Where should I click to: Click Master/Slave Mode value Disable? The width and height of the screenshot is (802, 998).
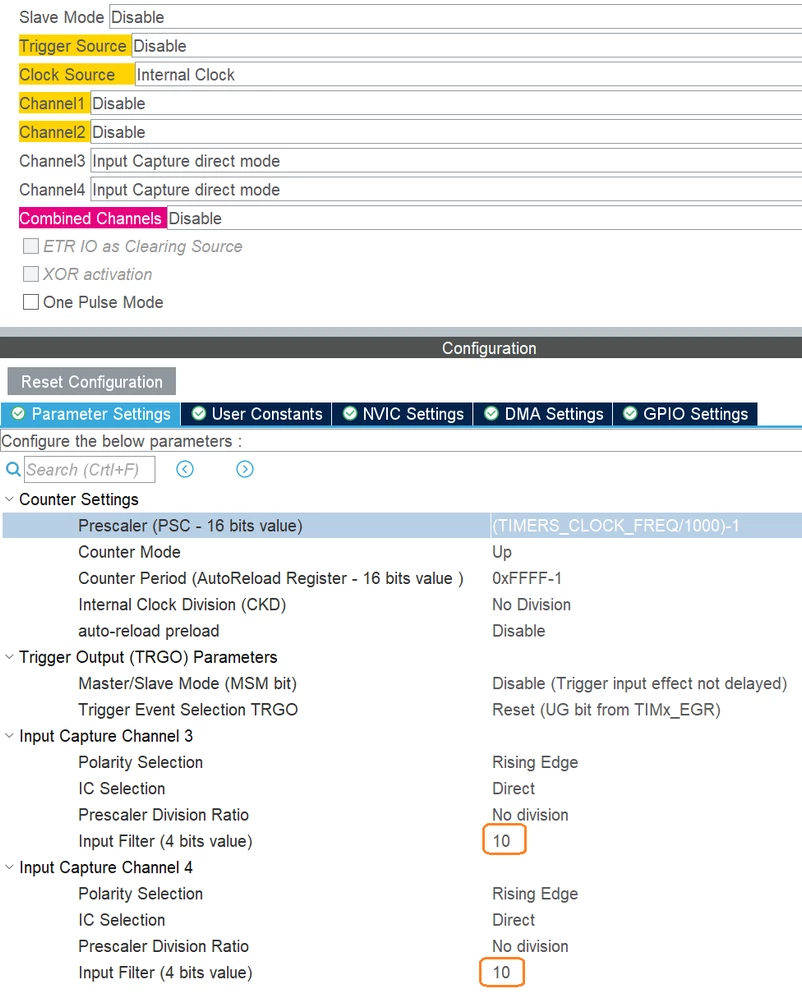(x=639, y=683)
